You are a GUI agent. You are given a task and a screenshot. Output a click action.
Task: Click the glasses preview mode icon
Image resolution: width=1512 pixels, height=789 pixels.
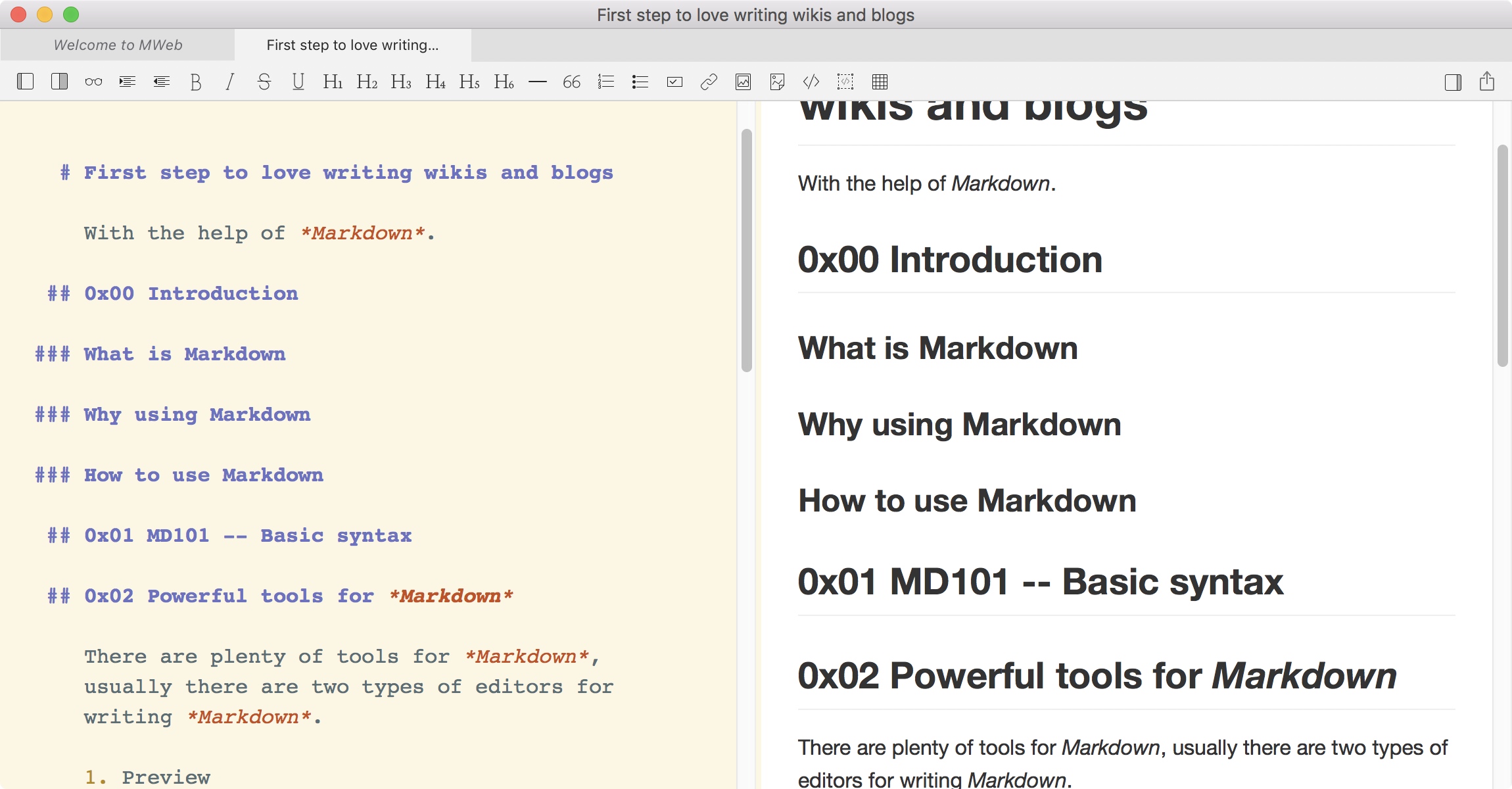(x=93, y=82)
